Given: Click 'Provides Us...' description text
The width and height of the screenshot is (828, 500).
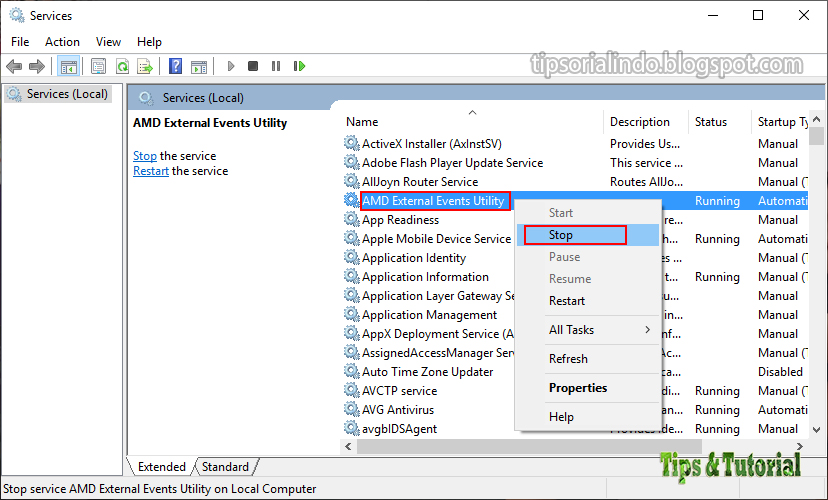Looking at the screenshot, I should point(645,144).
